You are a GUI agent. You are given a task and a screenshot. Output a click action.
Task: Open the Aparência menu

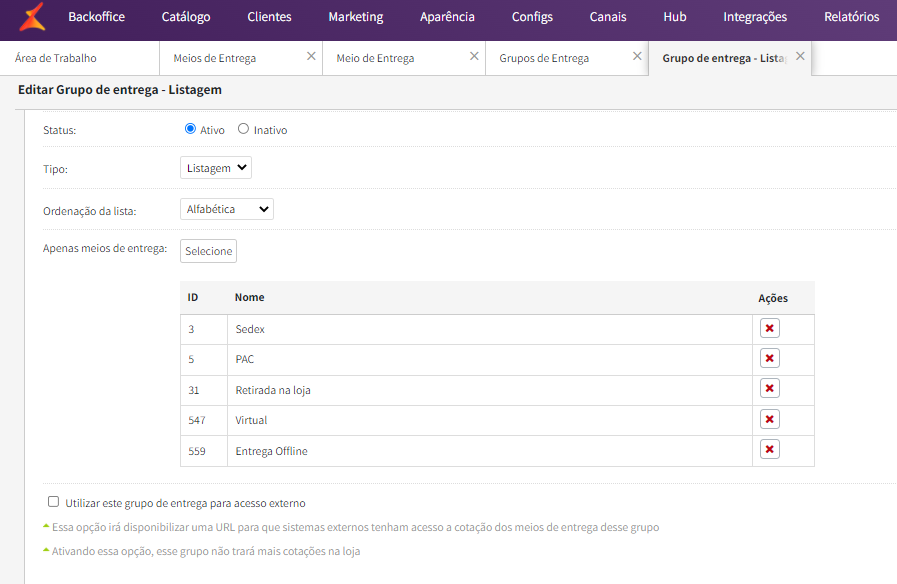click(x=447, y=17)
